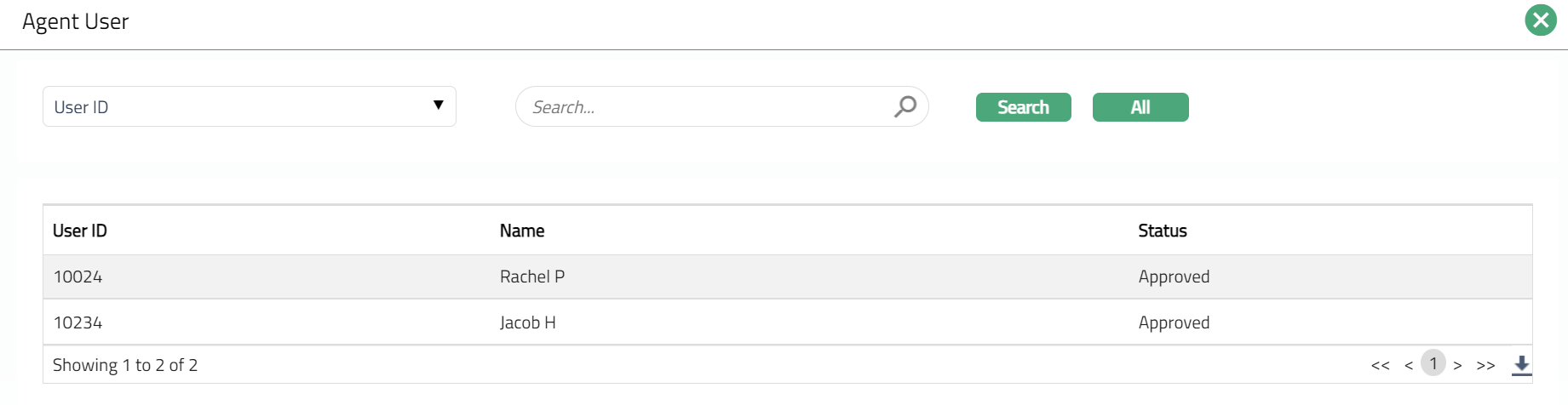Open the User ID filter dropdown

click(249, 106)
